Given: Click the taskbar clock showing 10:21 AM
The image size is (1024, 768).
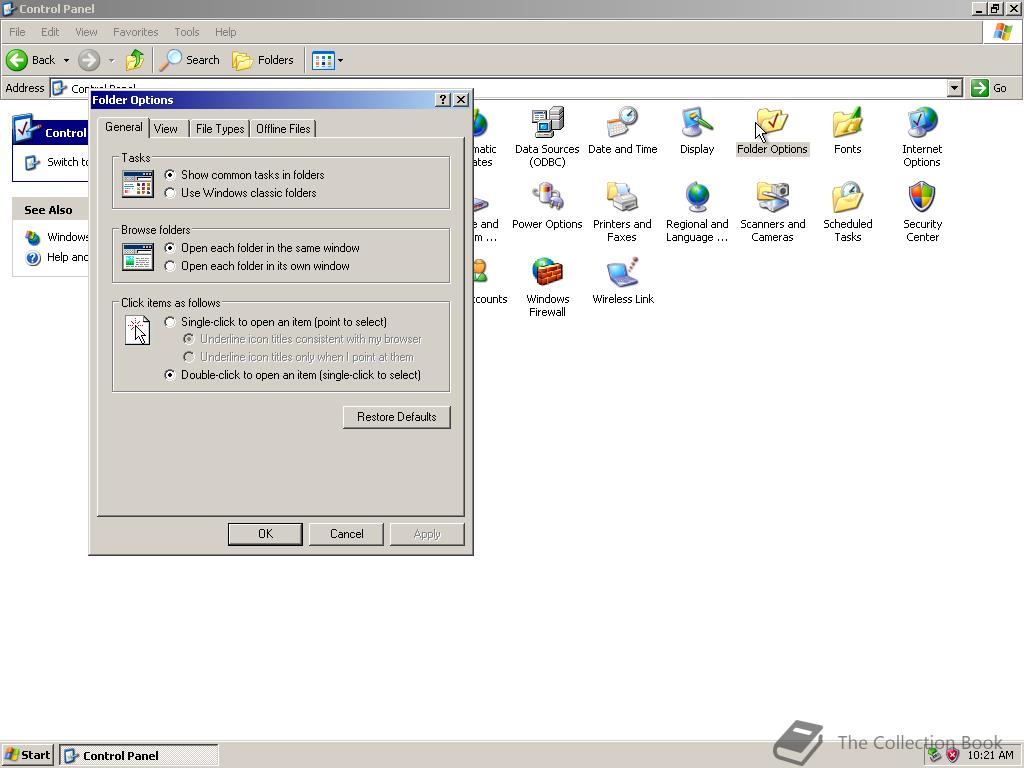Looking at the screenshot, I should (x=990, y=756).
